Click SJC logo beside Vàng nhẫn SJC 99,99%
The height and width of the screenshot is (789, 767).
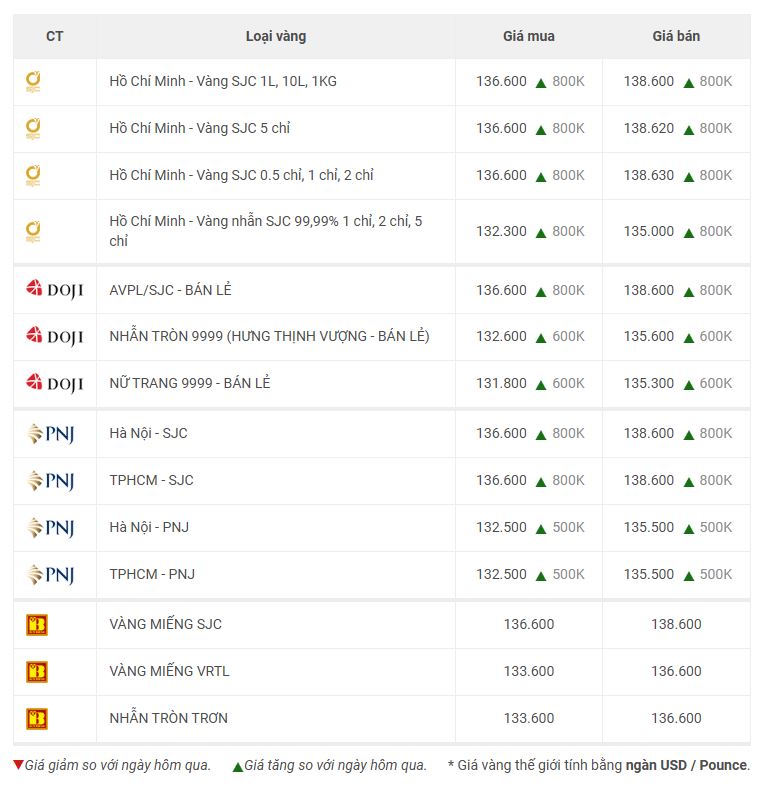[33, 231]
